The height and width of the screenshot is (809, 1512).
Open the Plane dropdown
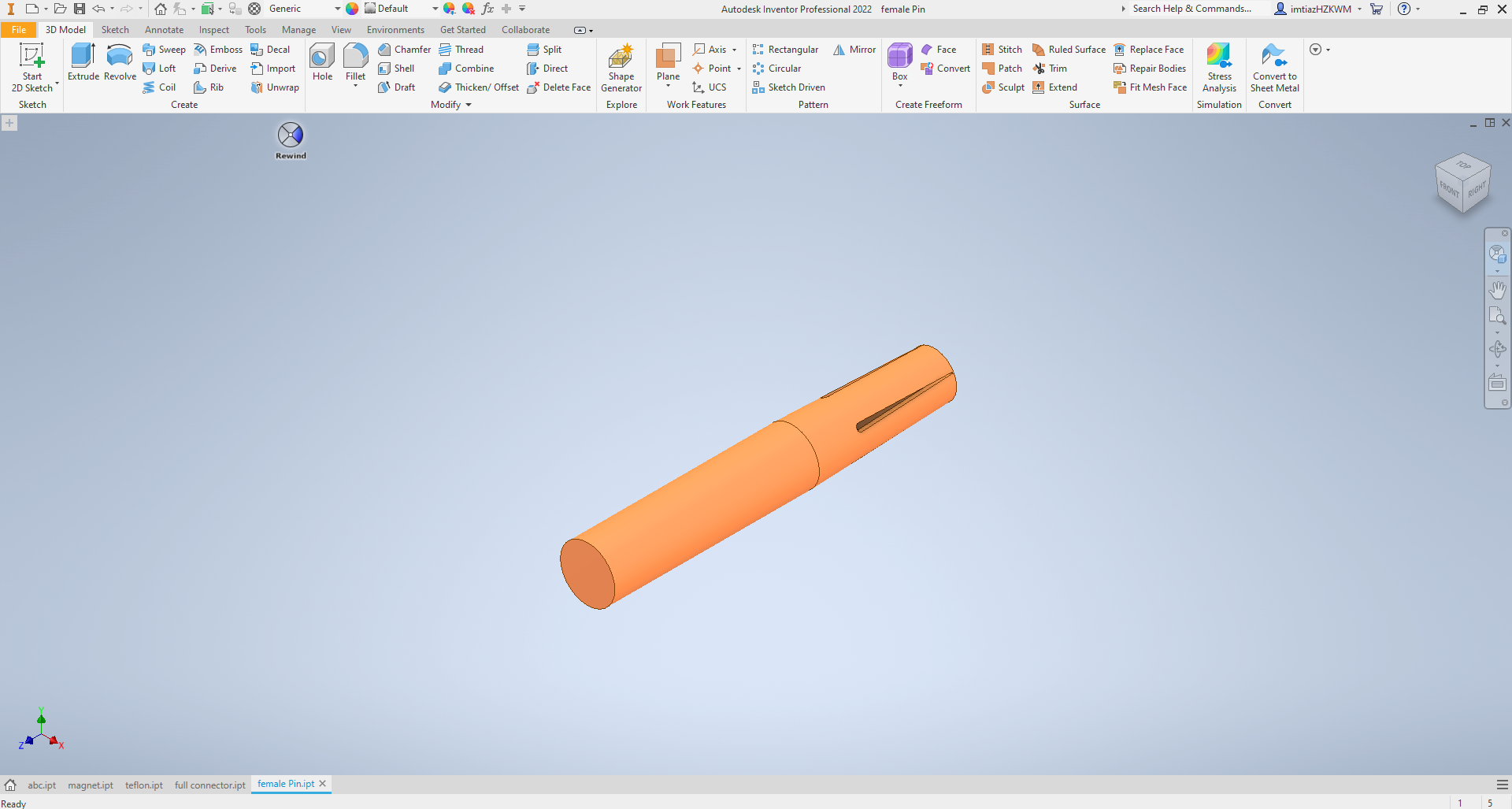pyautogui.click(x=668, y=85)
